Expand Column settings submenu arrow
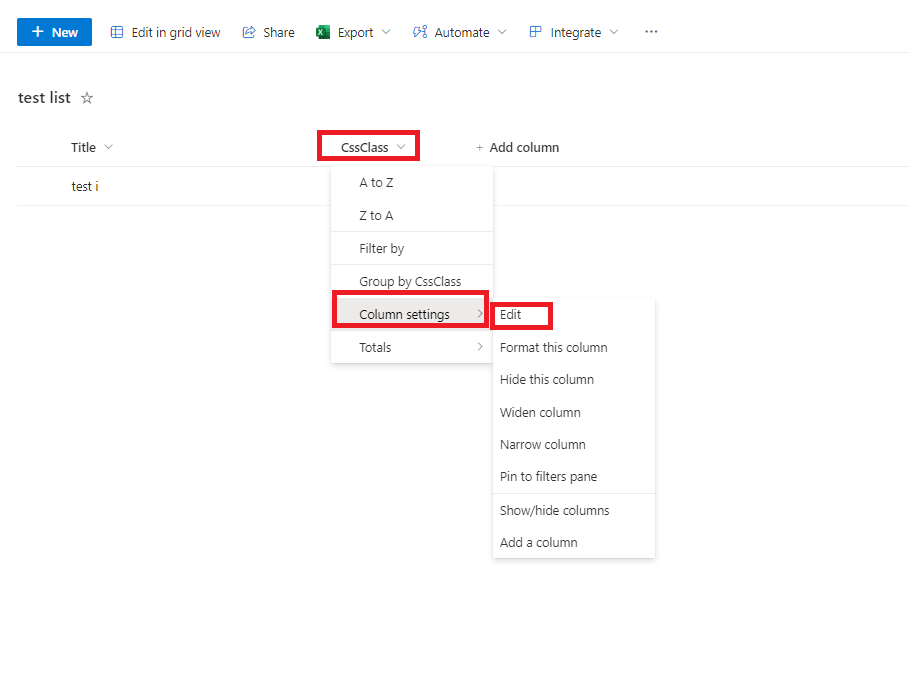This screenshot has height=678, width=909. click(480, 314)
